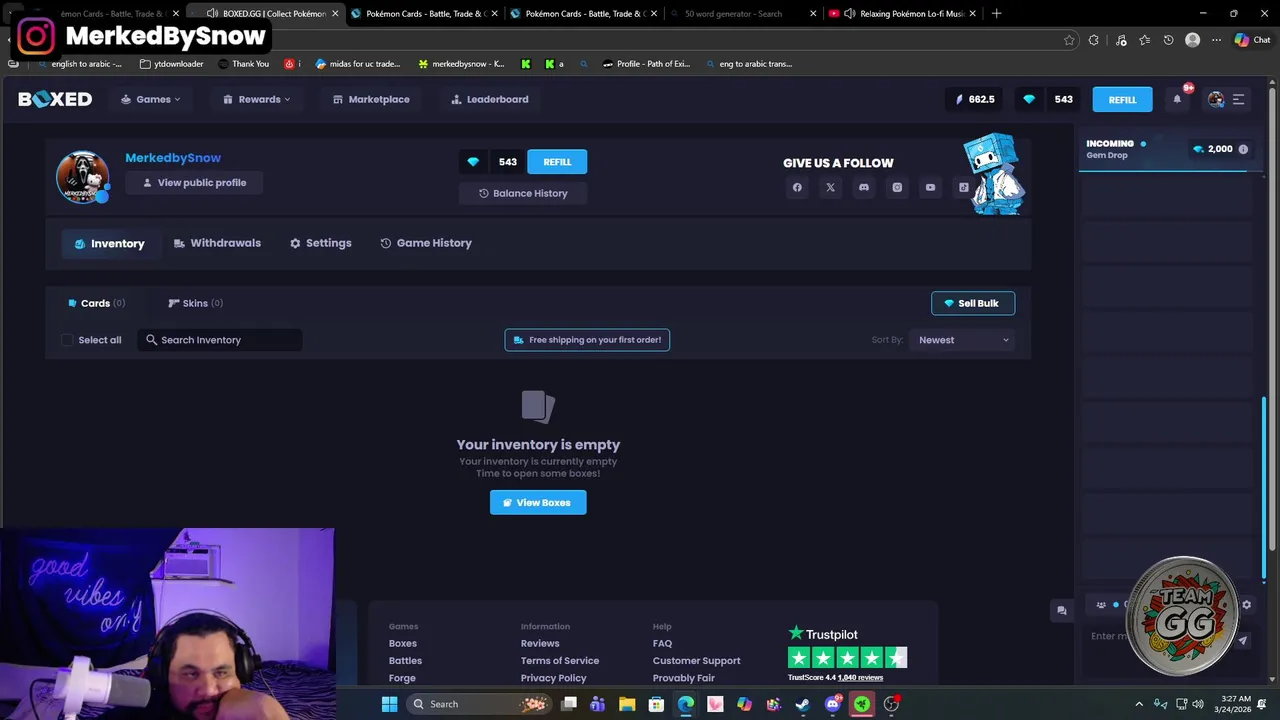The height and width of the screenshot is (720, 1280).
Task: Open the Battles footer link
Action: tap(405, 661)
